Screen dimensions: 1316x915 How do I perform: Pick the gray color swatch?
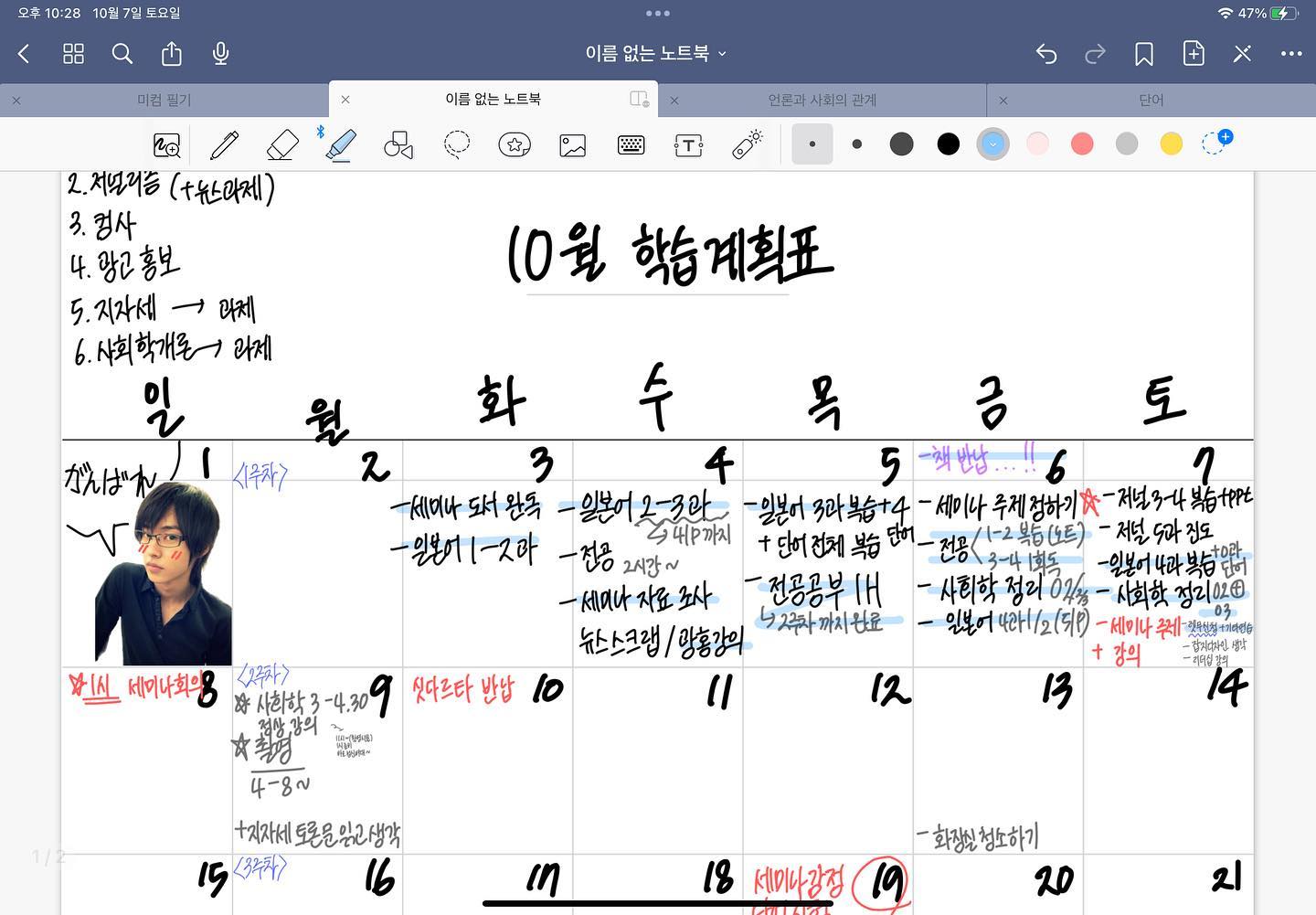click(x=1127, y=144)
